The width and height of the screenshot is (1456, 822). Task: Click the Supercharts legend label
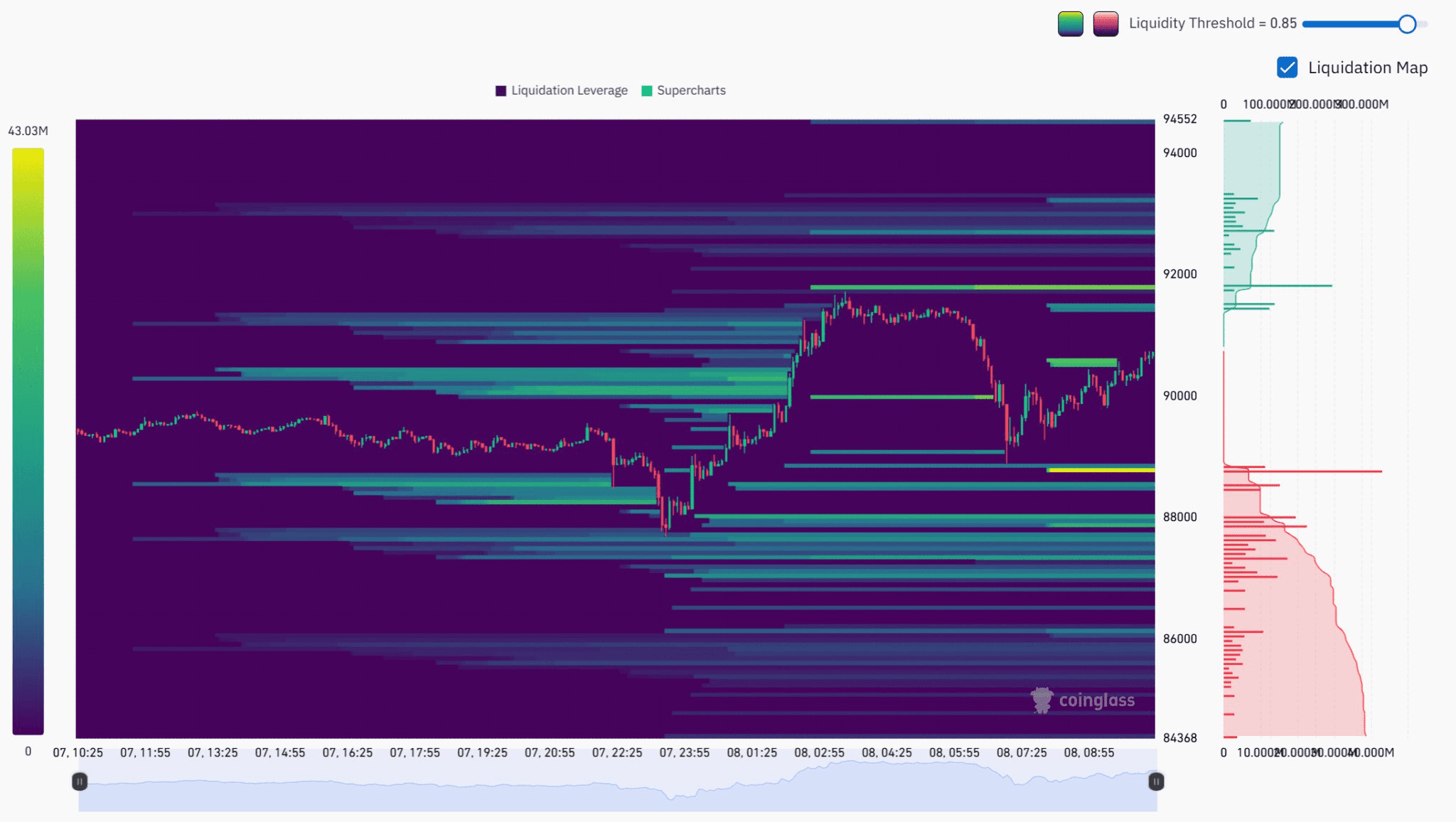(x=691, y=91)
